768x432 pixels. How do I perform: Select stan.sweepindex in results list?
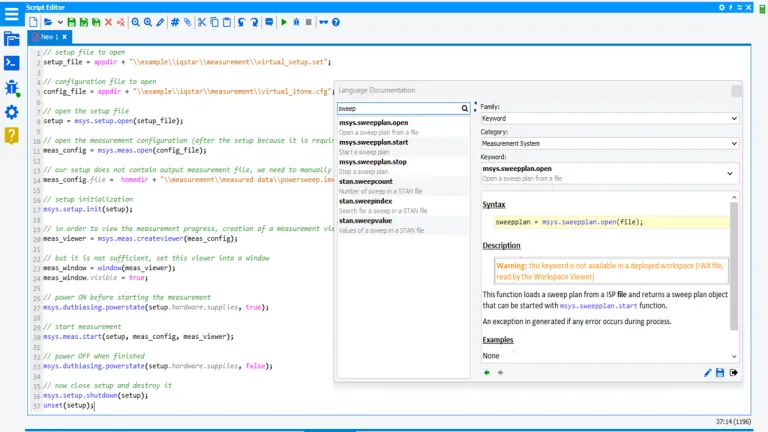tap(403, 205)
